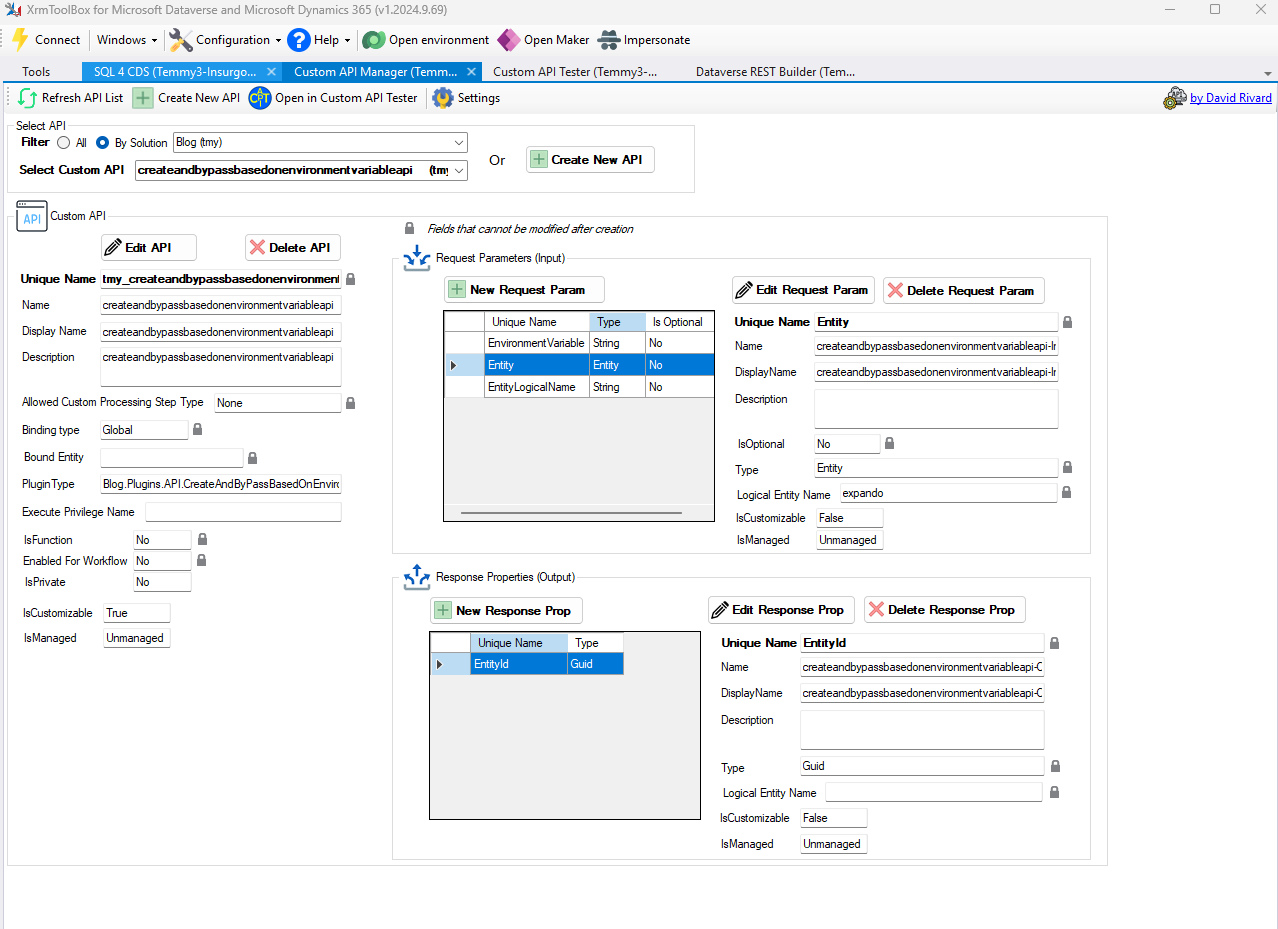Click the API Description text box

(221, 367)
